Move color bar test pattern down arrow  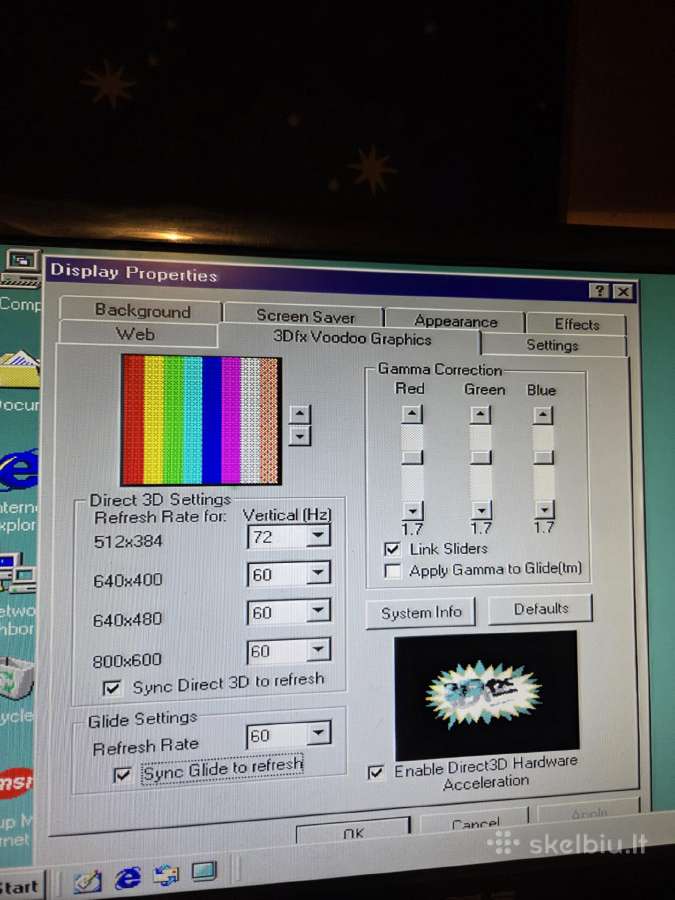(300, 436)
